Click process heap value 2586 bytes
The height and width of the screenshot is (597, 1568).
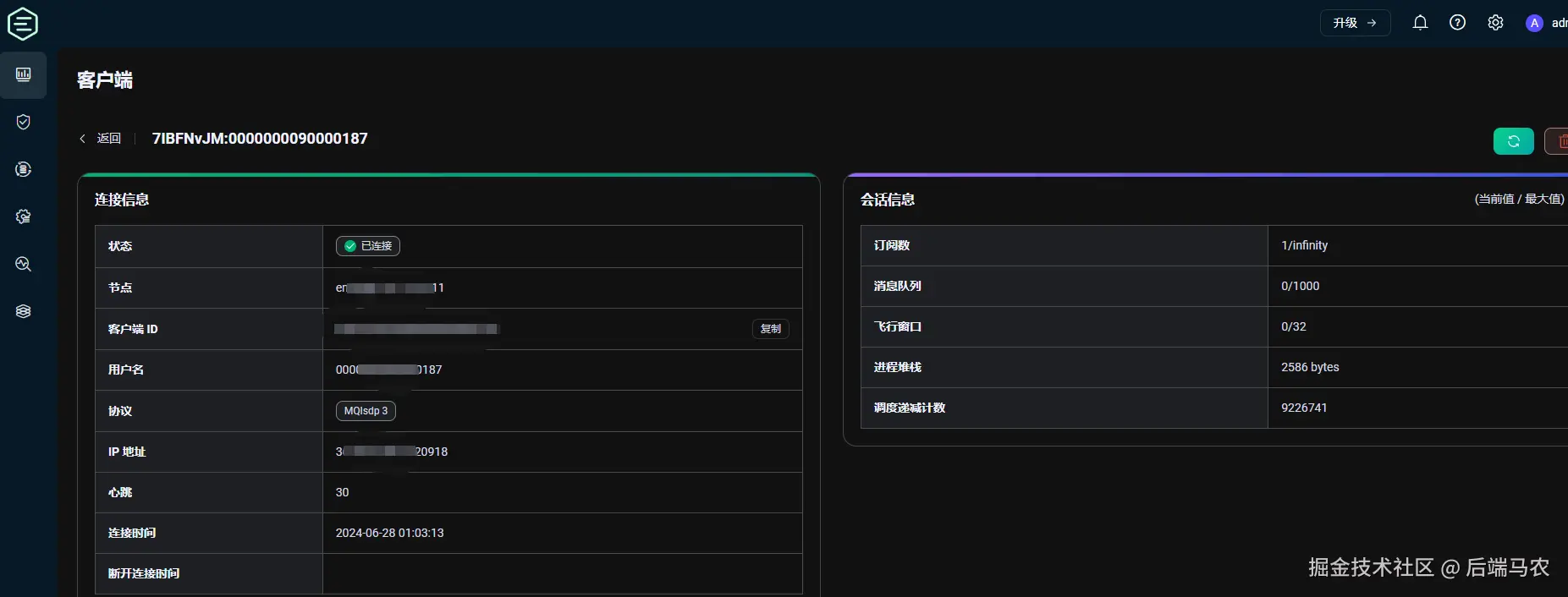1310,367
